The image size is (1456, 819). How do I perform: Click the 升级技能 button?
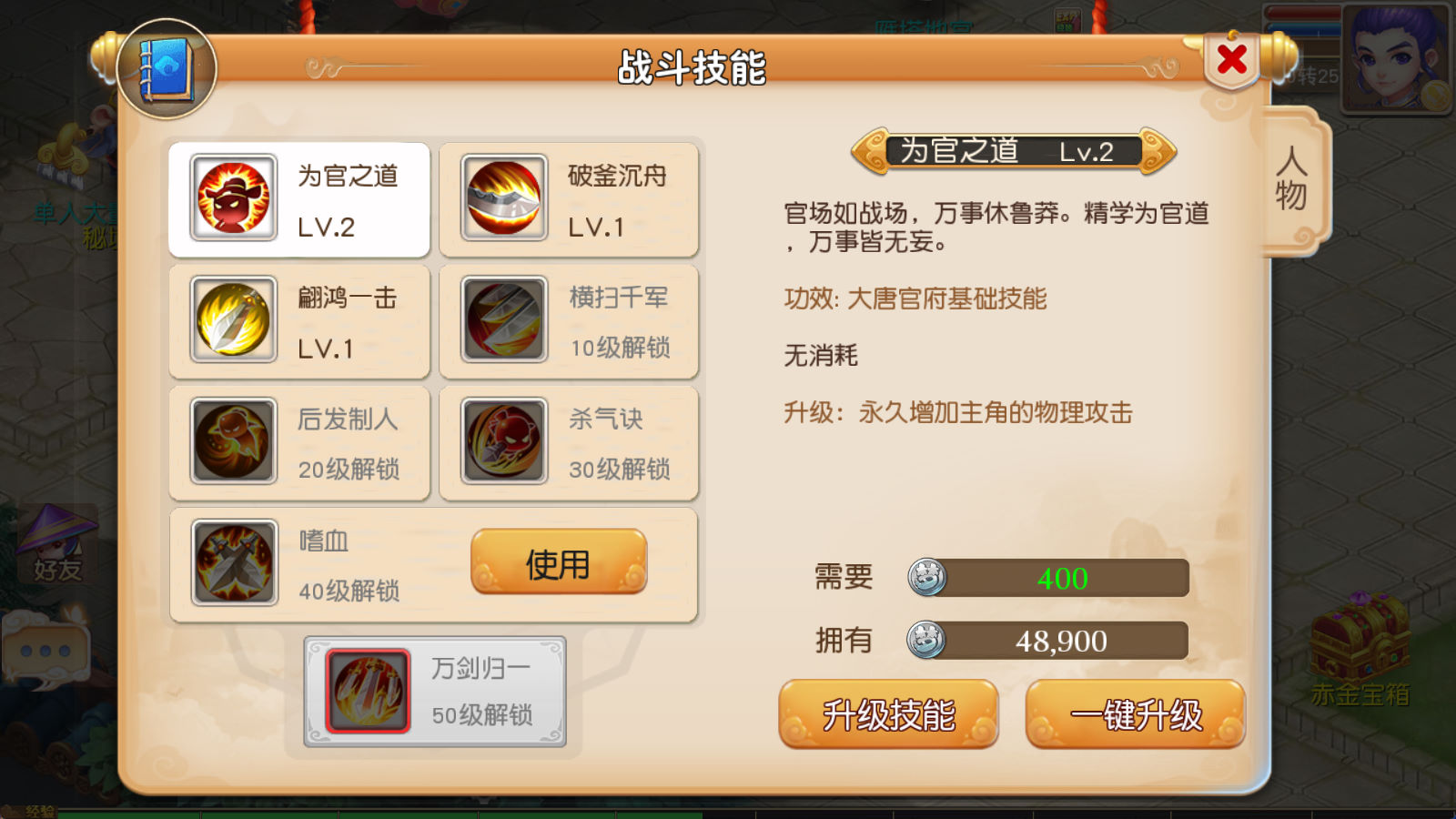pyautogui.click(x=888, y=714)
